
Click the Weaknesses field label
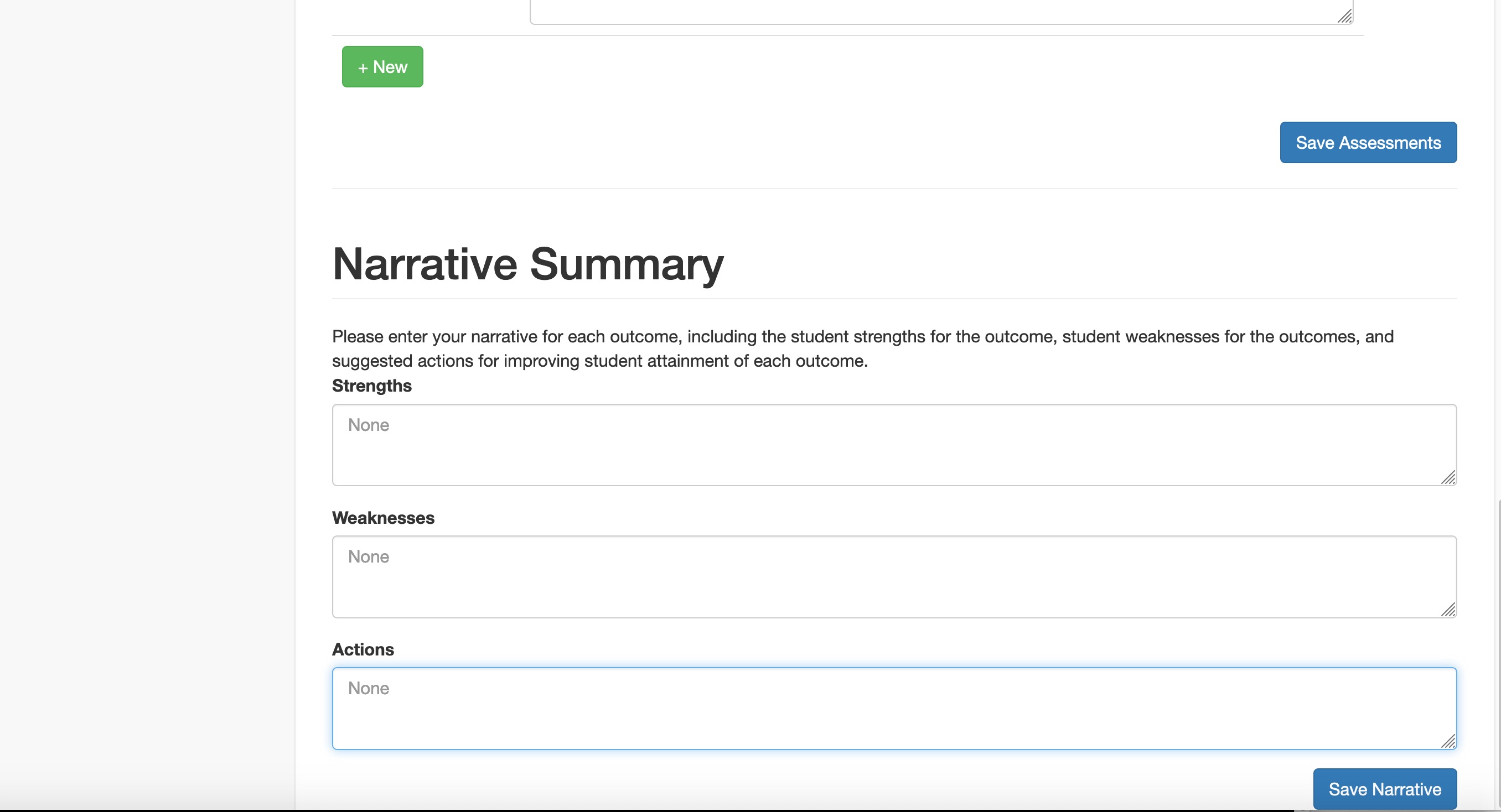click(x=384, y=518)
